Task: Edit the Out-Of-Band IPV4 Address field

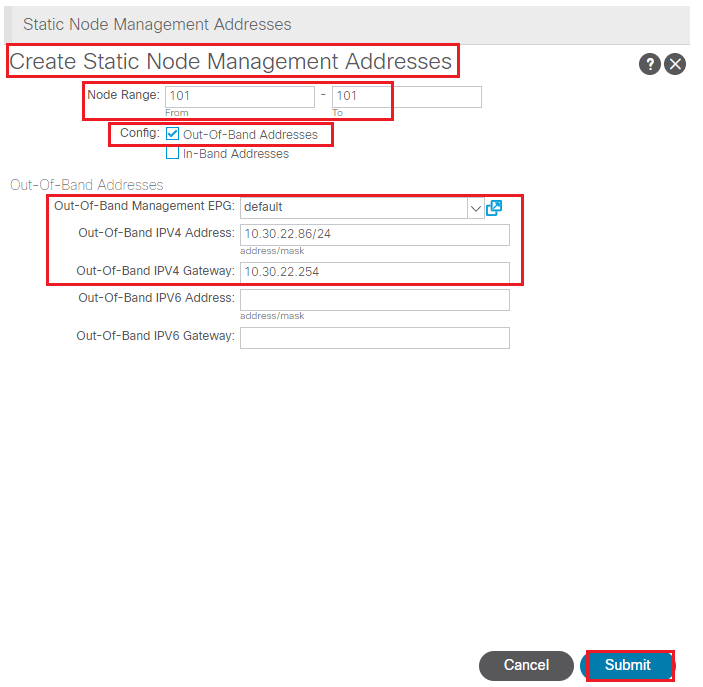Action: (x=375, y=235)
